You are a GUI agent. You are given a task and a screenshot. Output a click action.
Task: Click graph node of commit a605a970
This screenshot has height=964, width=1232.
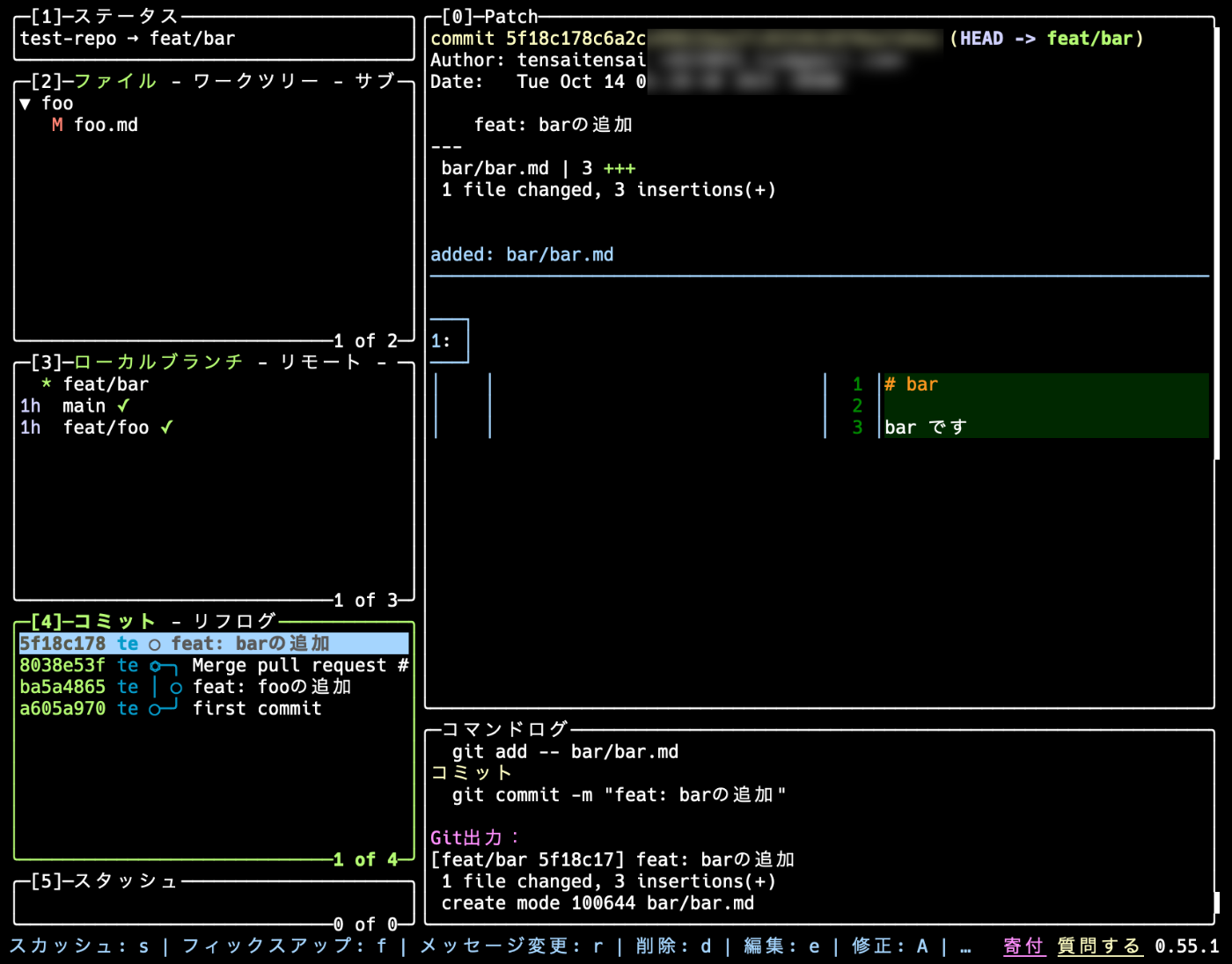tap(155, 709)
